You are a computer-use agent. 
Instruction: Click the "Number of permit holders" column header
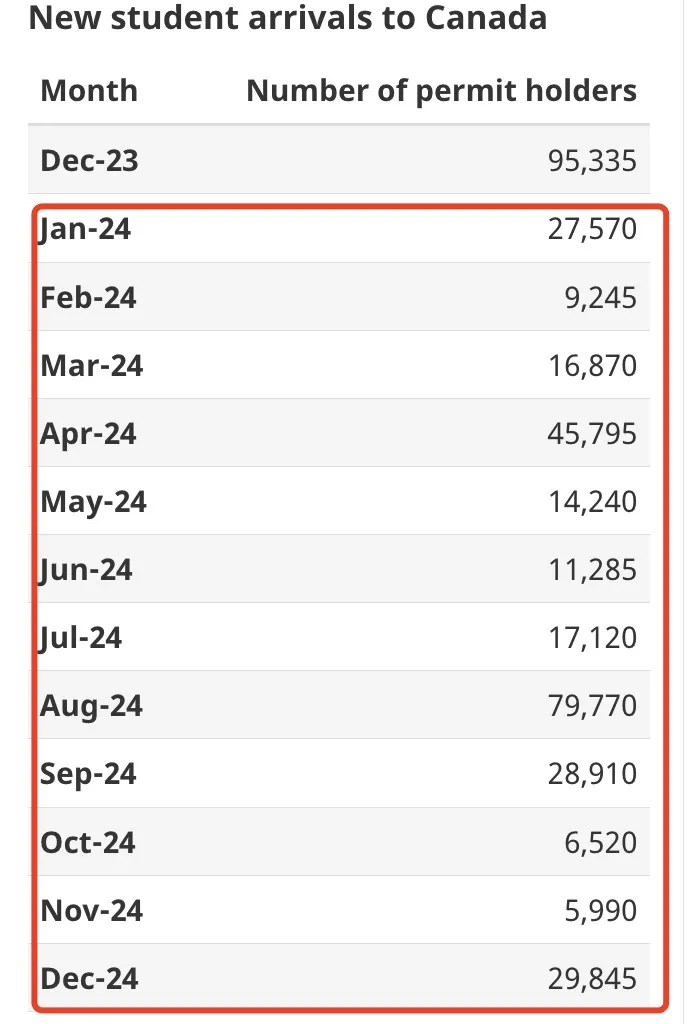(x=441, y=91)
